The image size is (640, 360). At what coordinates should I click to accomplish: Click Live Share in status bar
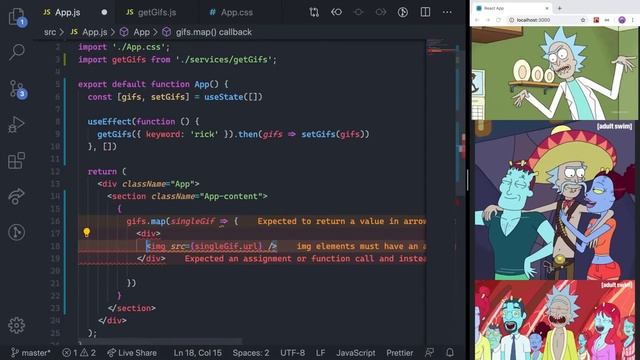[x=132, y=353]
